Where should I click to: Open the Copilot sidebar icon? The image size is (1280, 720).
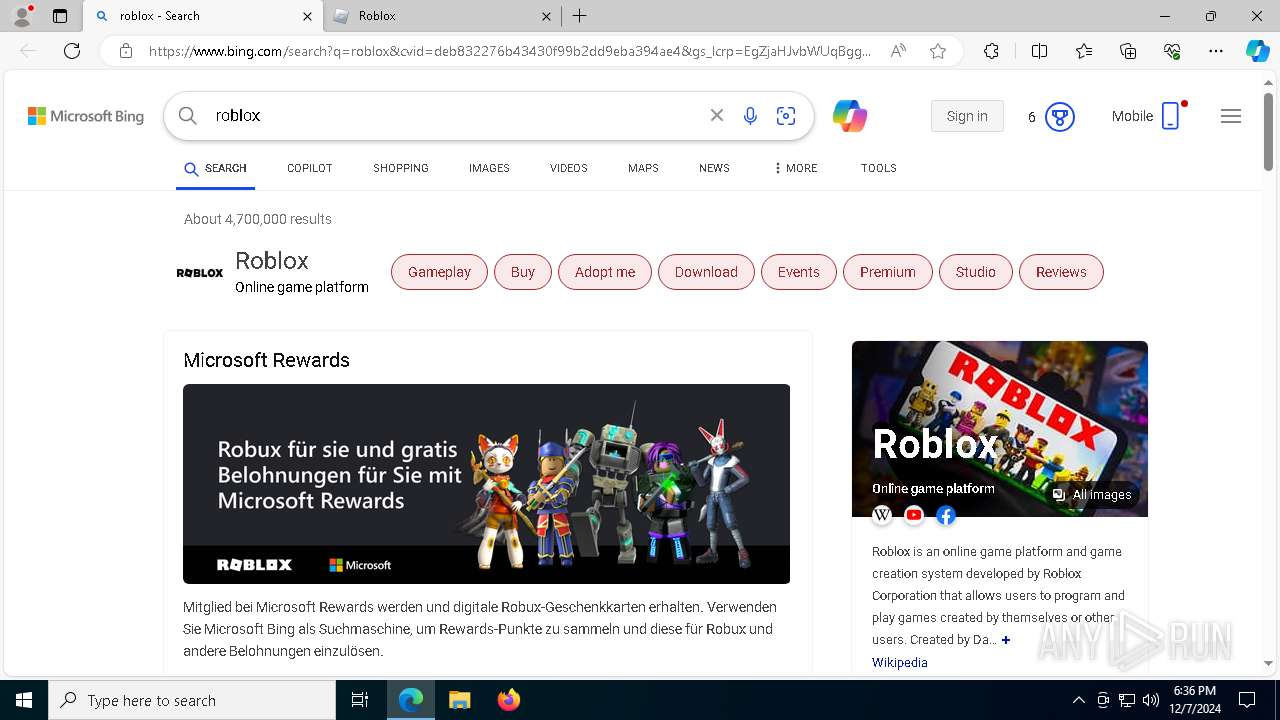(x=1257, y=51)
